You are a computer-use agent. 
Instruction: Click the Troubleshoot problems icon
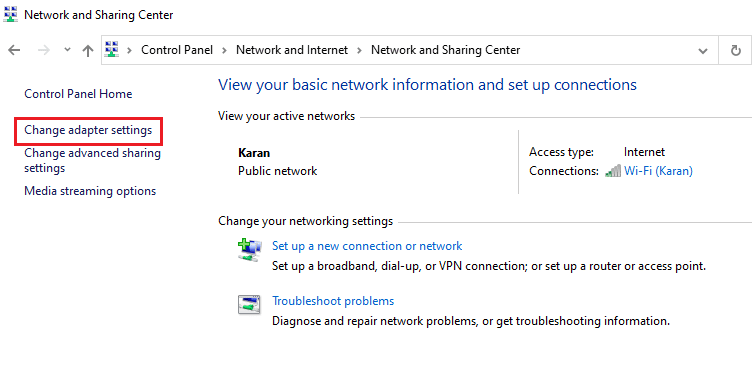pos(249,304)
